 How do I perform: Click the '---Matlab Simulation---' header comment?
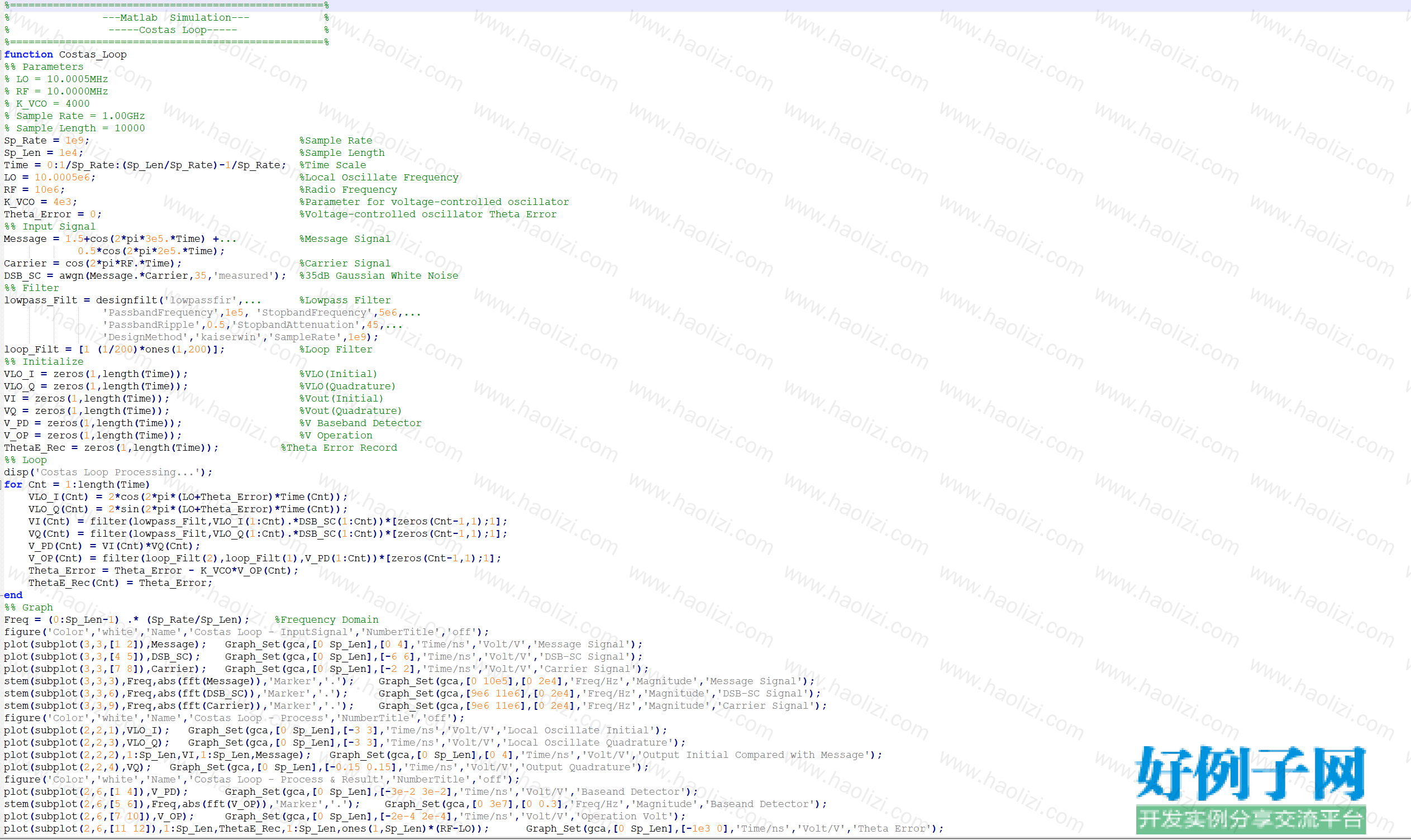175,17
